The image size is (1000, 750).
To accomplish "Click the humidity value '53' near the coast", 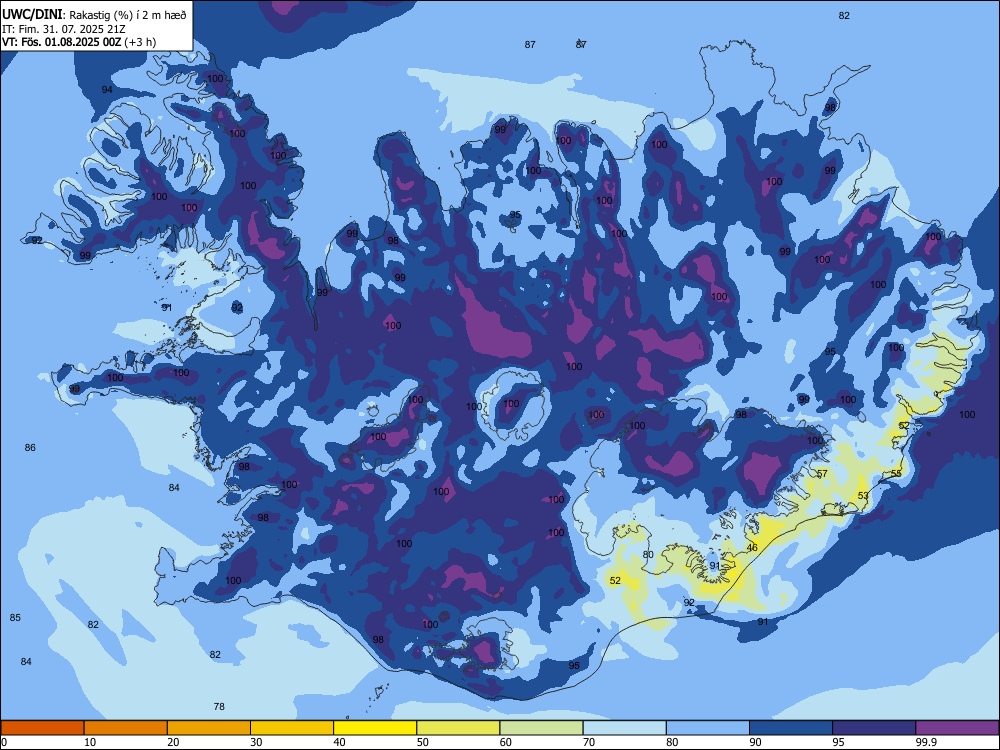I will (x=863, y=496).
